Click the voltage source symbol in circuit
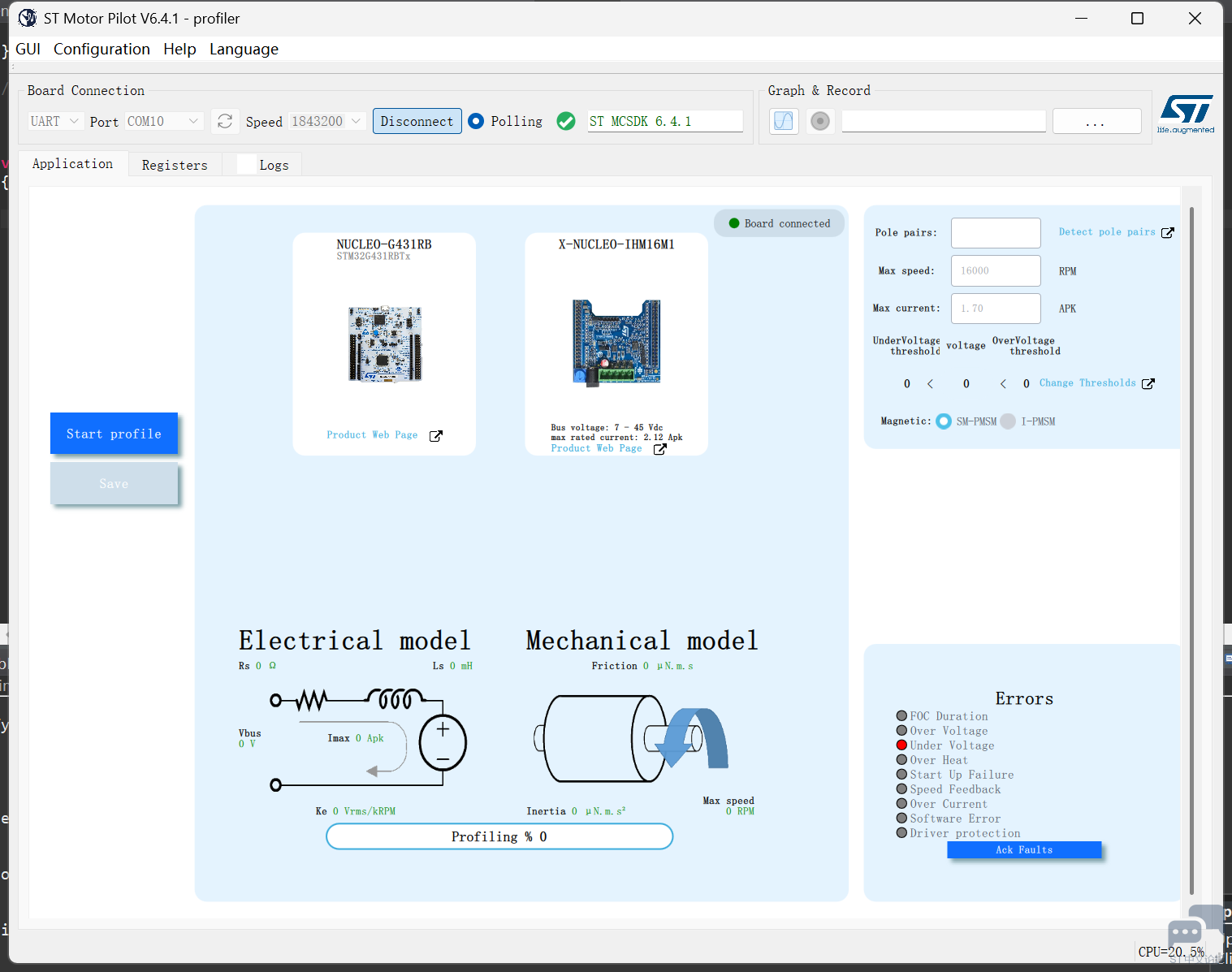Image resolution: width=1232 pixels, height=972 pixels. (x=443, y=743)
